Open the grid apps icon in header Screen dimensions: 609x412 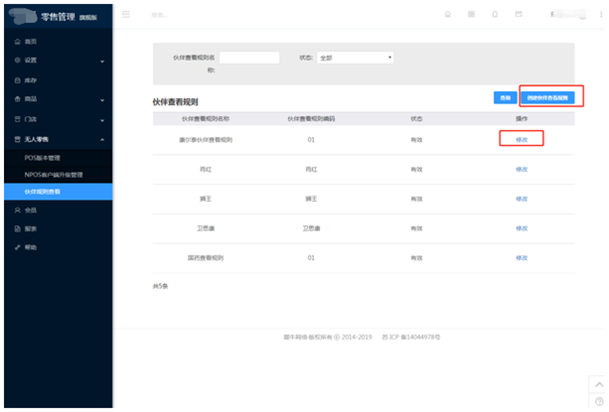point(471,14)
